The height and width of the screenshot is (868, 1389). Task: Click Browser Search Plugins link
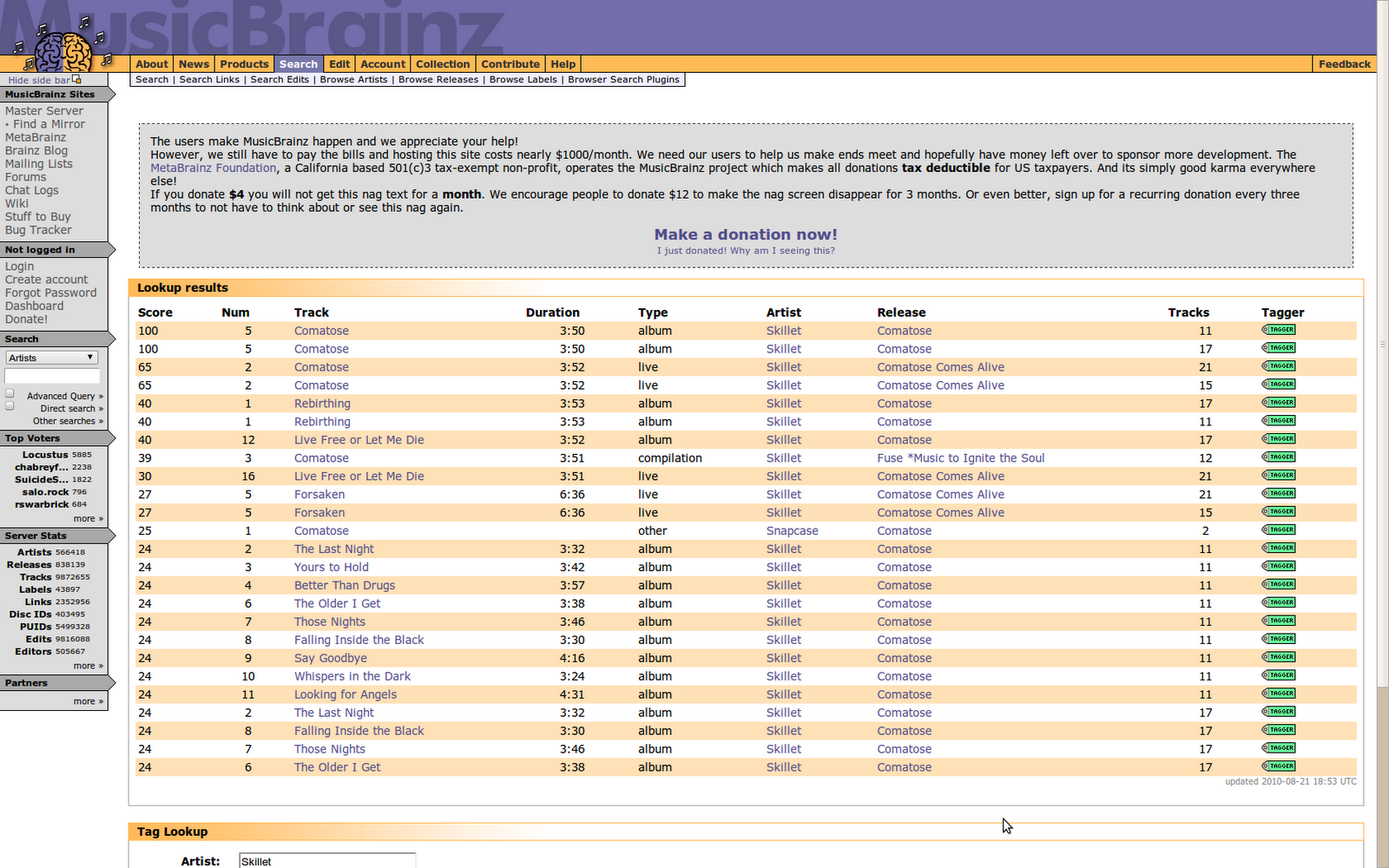coord(623,80)
